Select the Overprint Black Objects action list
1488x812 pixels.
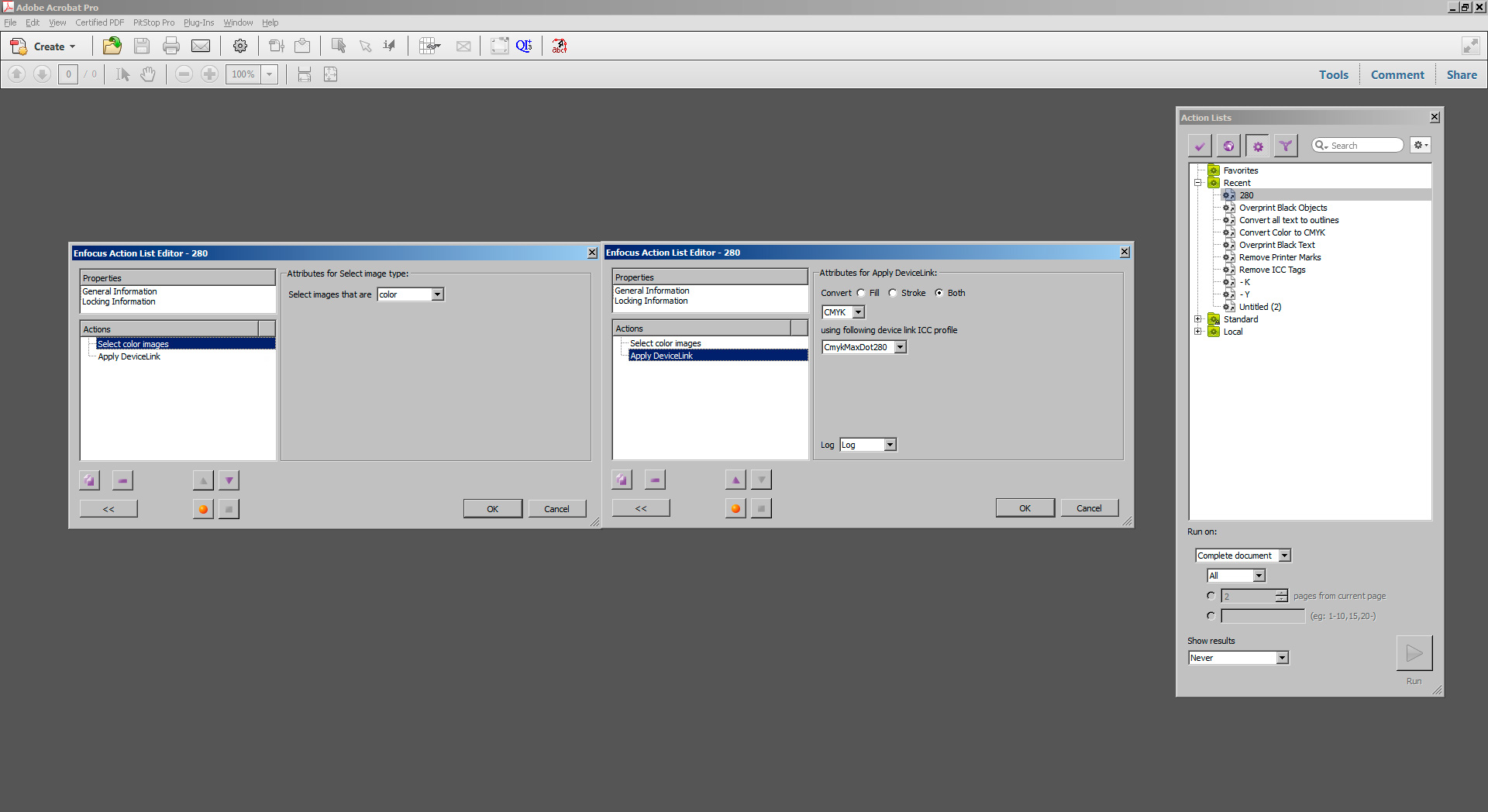pos(1283,208)
